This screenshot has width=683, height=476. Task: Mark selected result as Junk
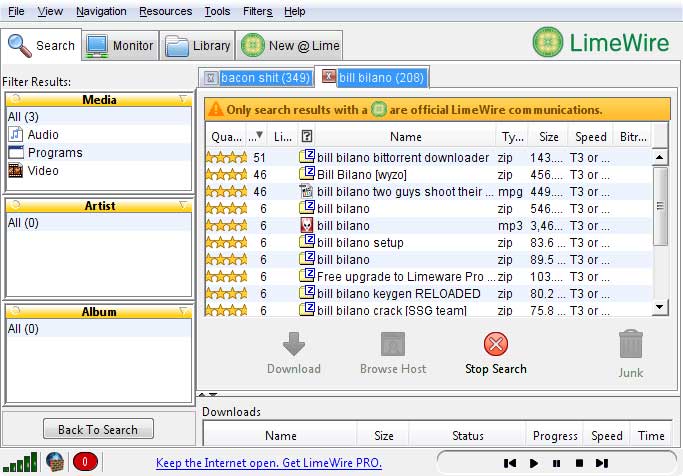coord(630,354)
